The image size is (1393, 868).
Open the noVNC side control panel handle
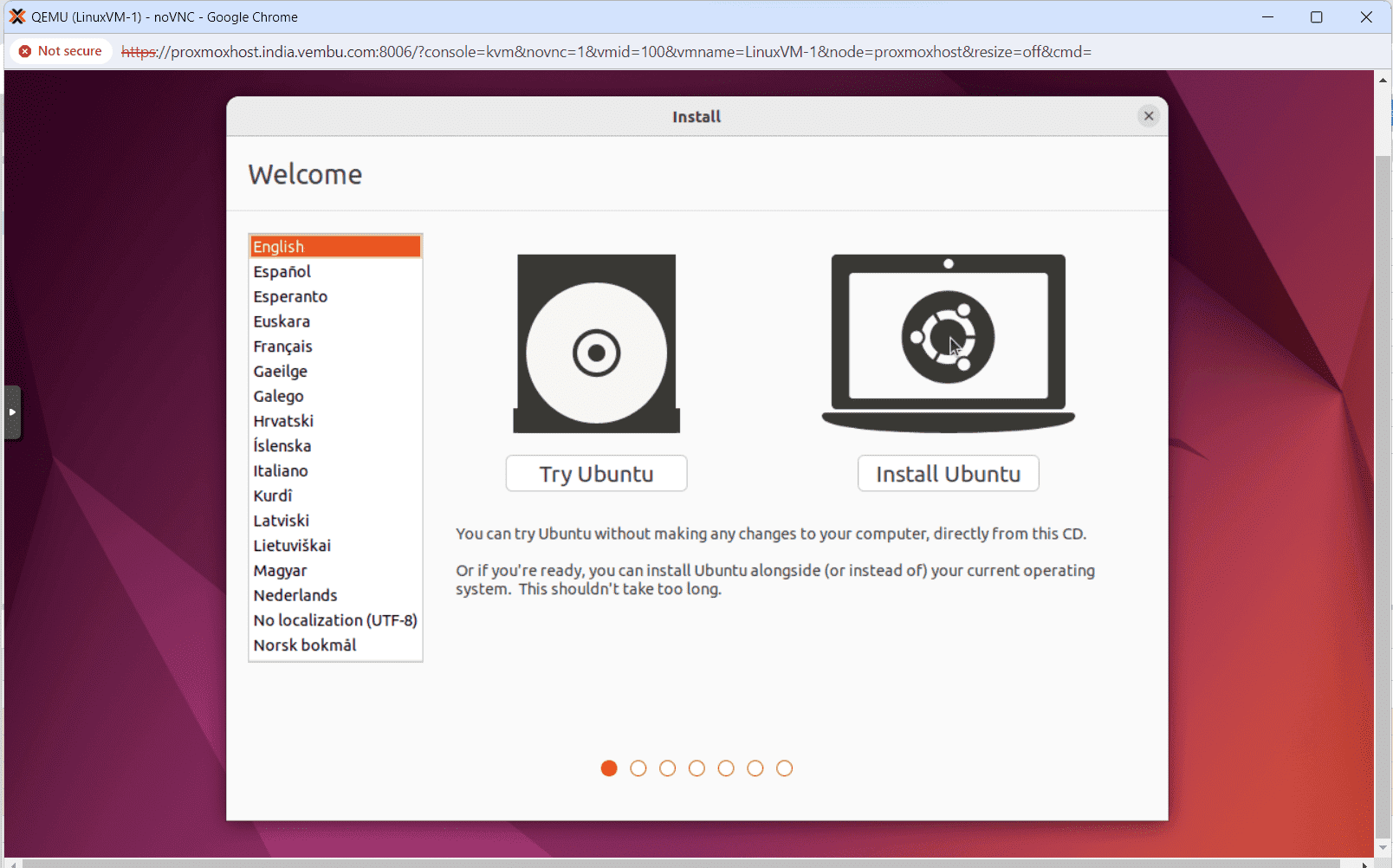click(12, 412)
